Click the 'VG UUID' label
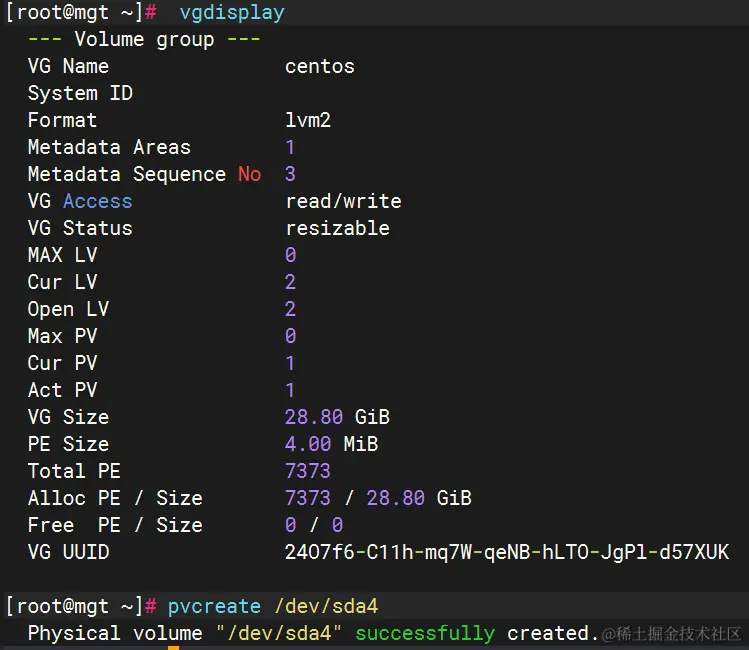 click(x=68, y=552)
